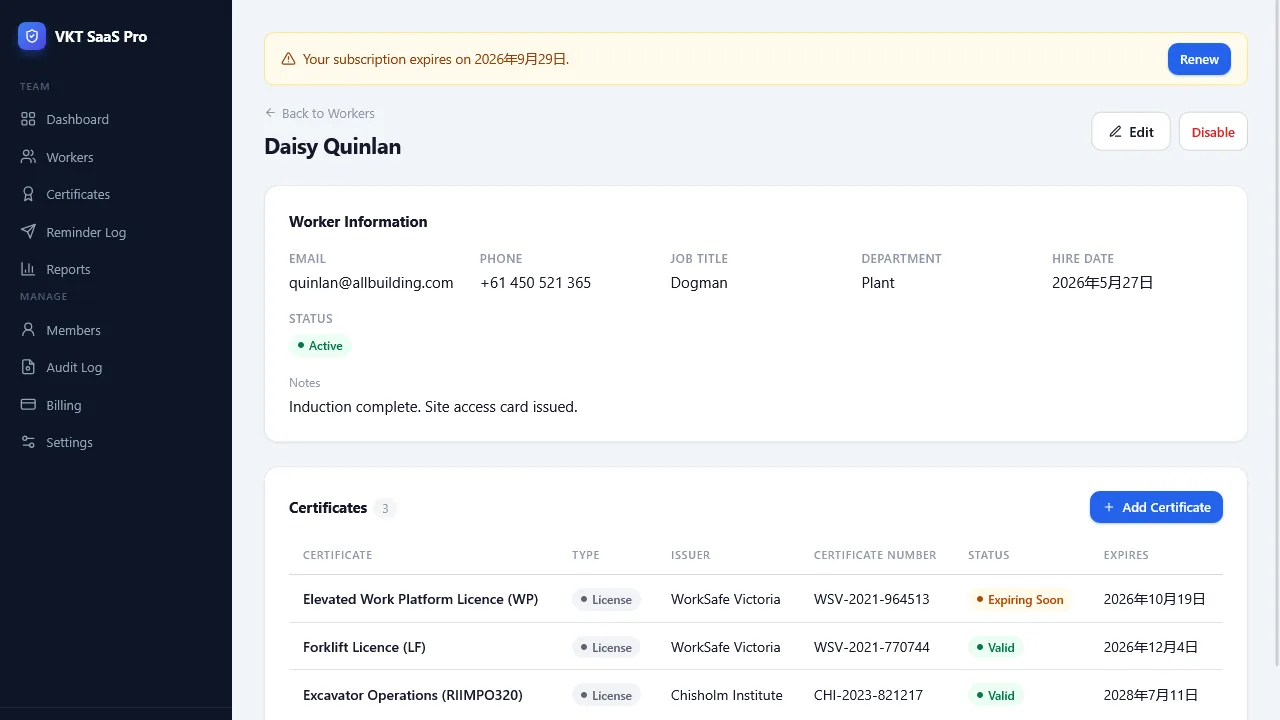
Task: Click the Valid badge for Forklift Licence
Action: pyautogui.click(x=995, y=648)
